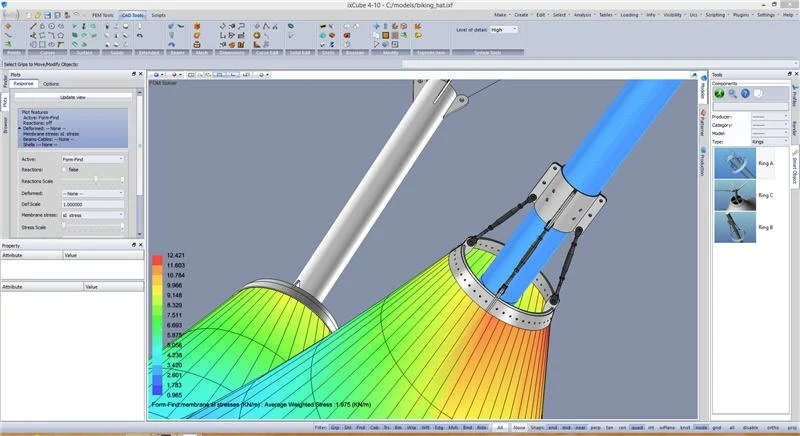This screenshot has width=800, height=436.
Task: Select the square Rectangle tool in Curves group
Action: [x=42, y=44]
